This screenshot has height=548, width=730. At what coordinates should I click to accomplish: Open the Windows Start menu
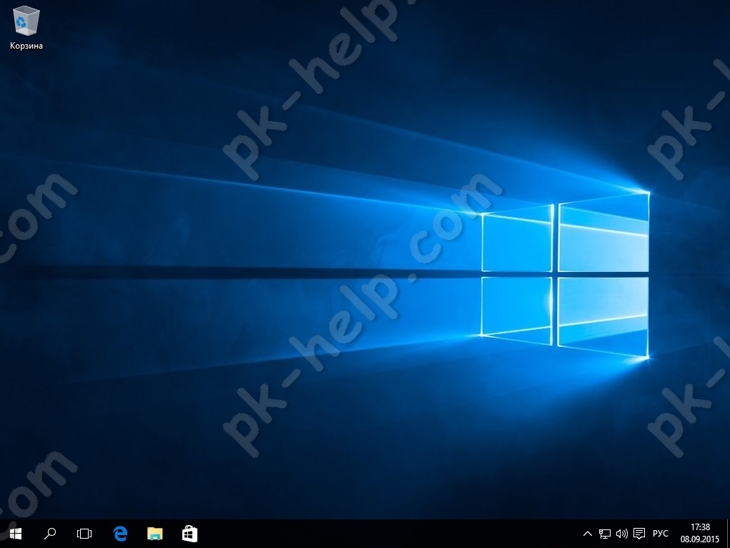[15, 534]
